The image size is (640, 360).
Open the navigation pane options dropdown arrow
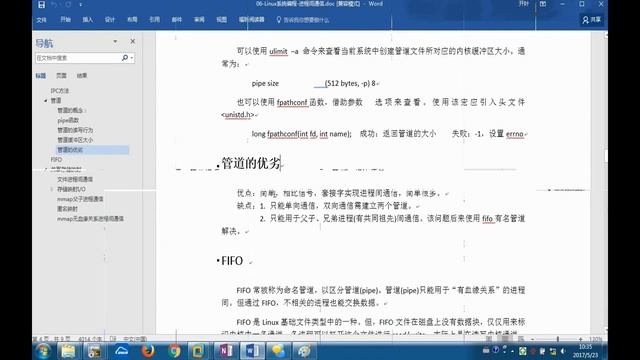(x=115, y=41)
